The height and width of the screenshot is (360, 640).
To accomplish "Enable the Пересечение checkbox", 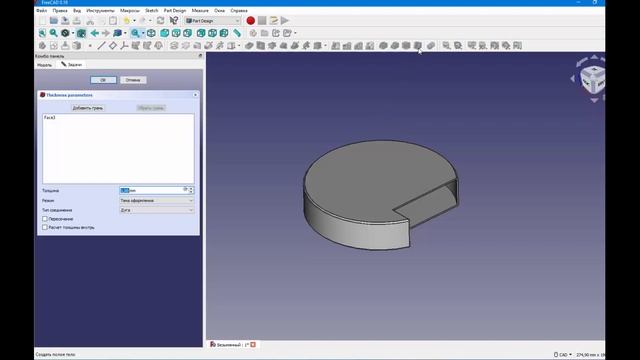I will coord(45,219).
